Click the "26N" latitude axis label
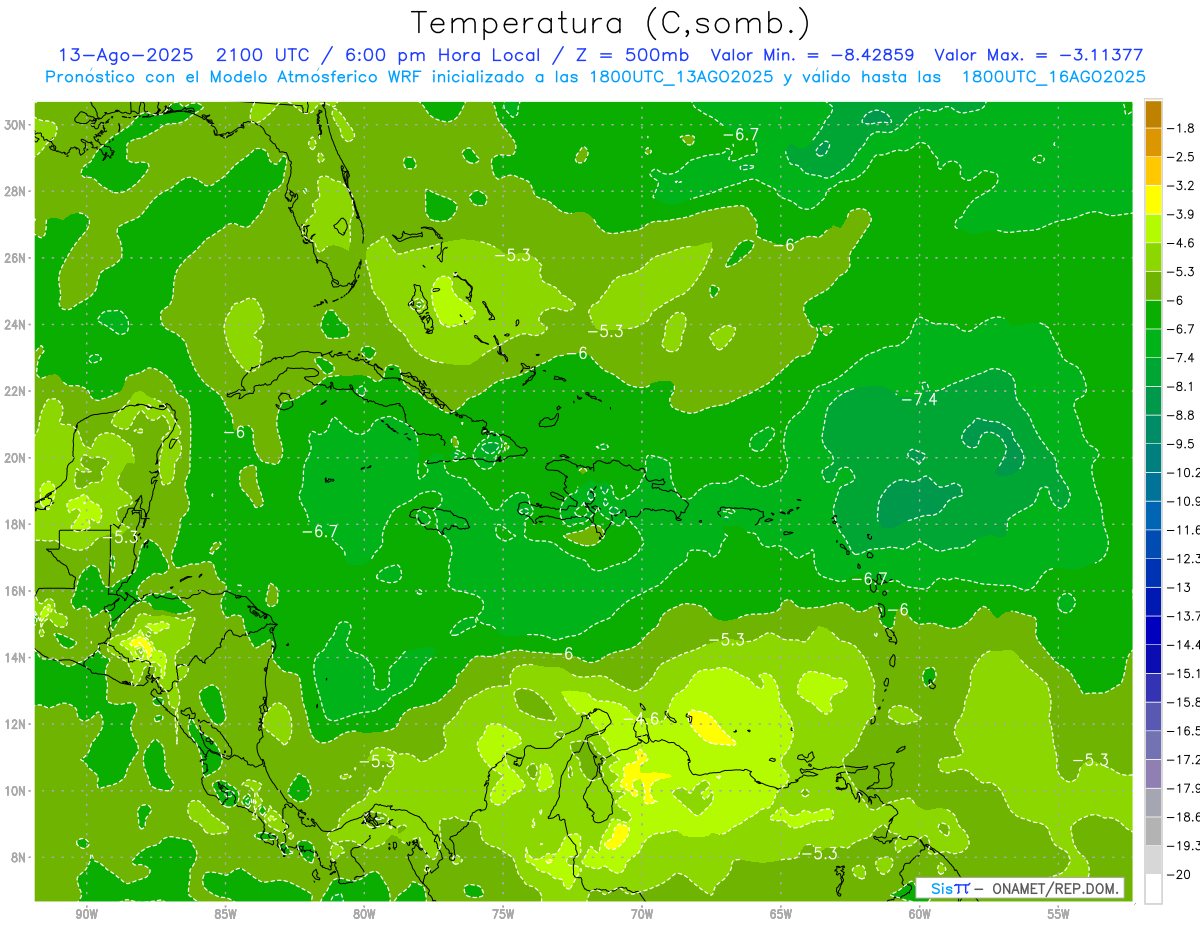The height and width of the screenshot is (927, 1200). [x=15, y=258]
